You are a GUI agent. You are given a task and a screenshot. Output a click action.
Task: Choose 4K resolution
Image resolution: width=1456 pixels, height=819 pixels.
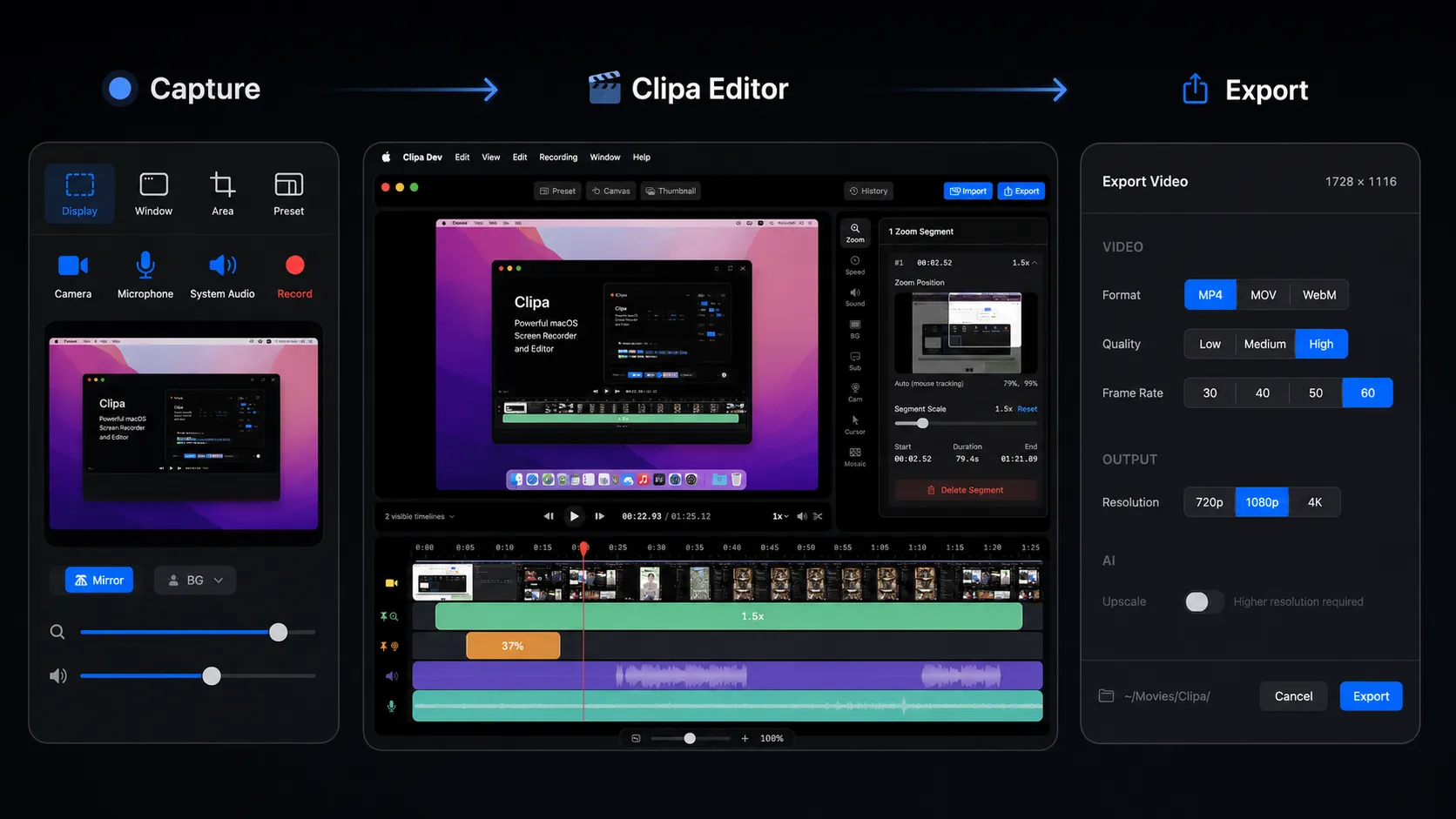coord(1315,502)
